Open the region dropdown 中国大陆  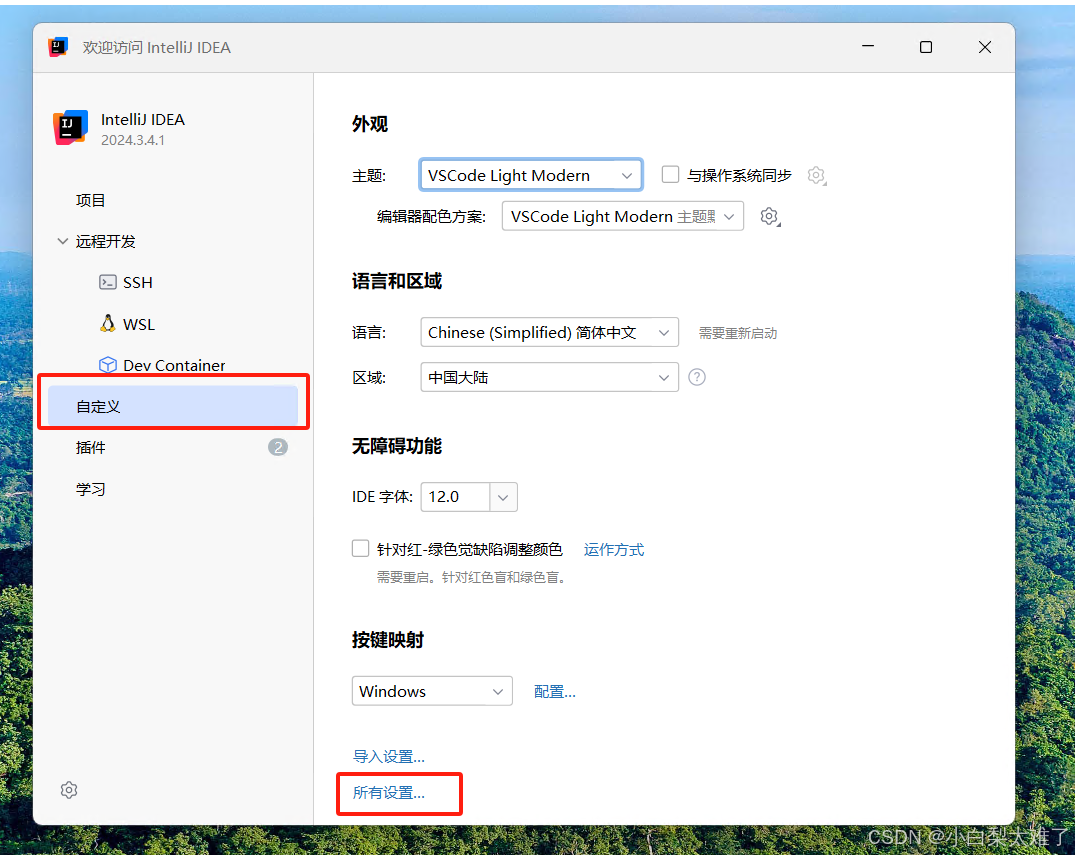pyautogui.click(x=549, y=377)
